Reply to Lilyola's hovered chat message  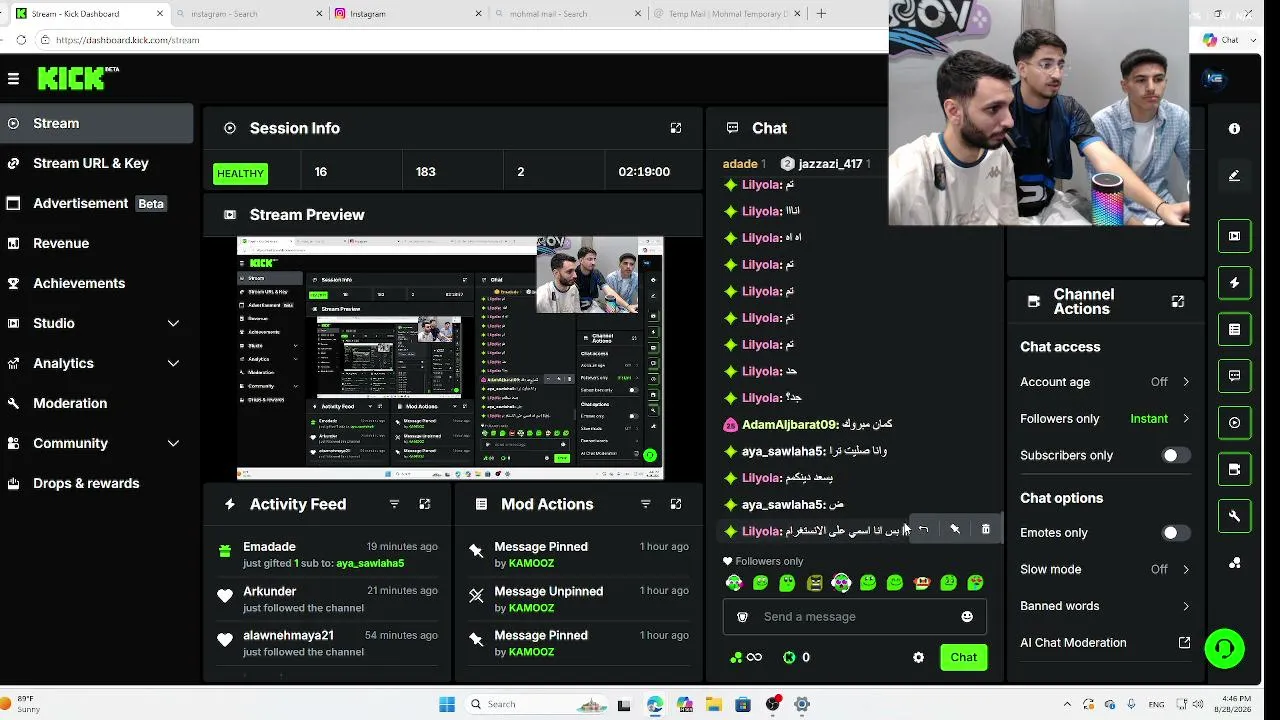[924, 530]
